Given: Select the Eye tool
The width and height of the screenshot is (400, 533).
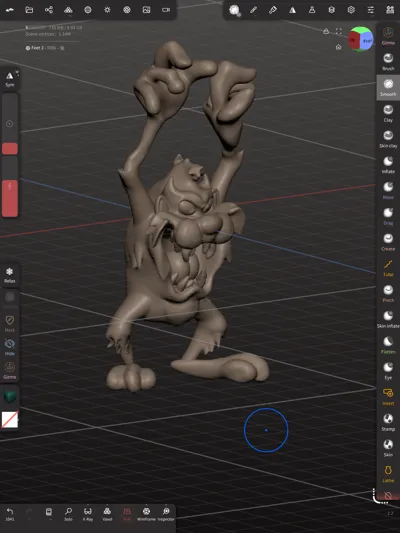Looking at the screenshot, I should tap(388, 371).
